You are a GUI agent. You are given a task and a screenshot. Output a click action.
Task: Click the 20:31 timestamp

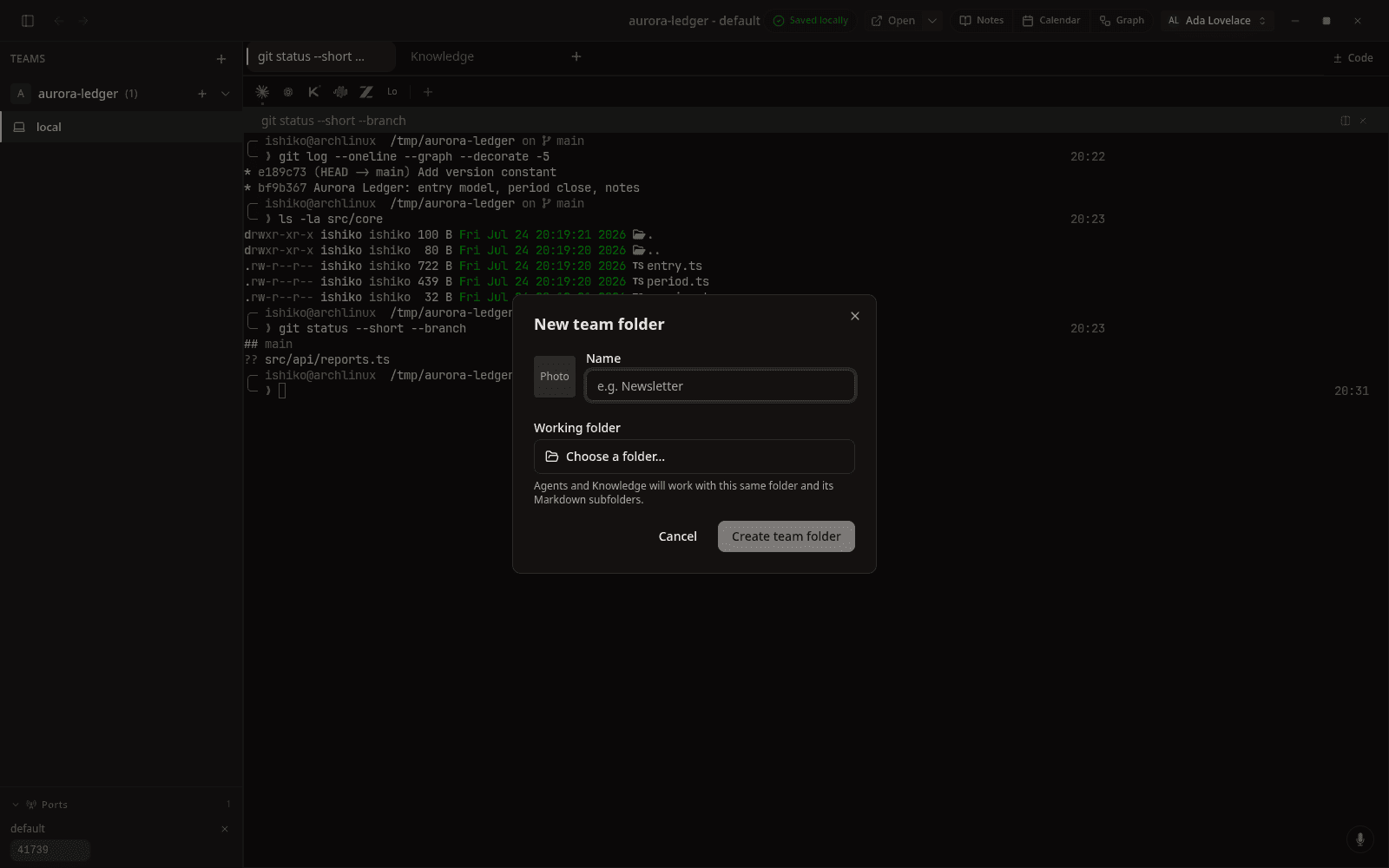pos(1352,391)
